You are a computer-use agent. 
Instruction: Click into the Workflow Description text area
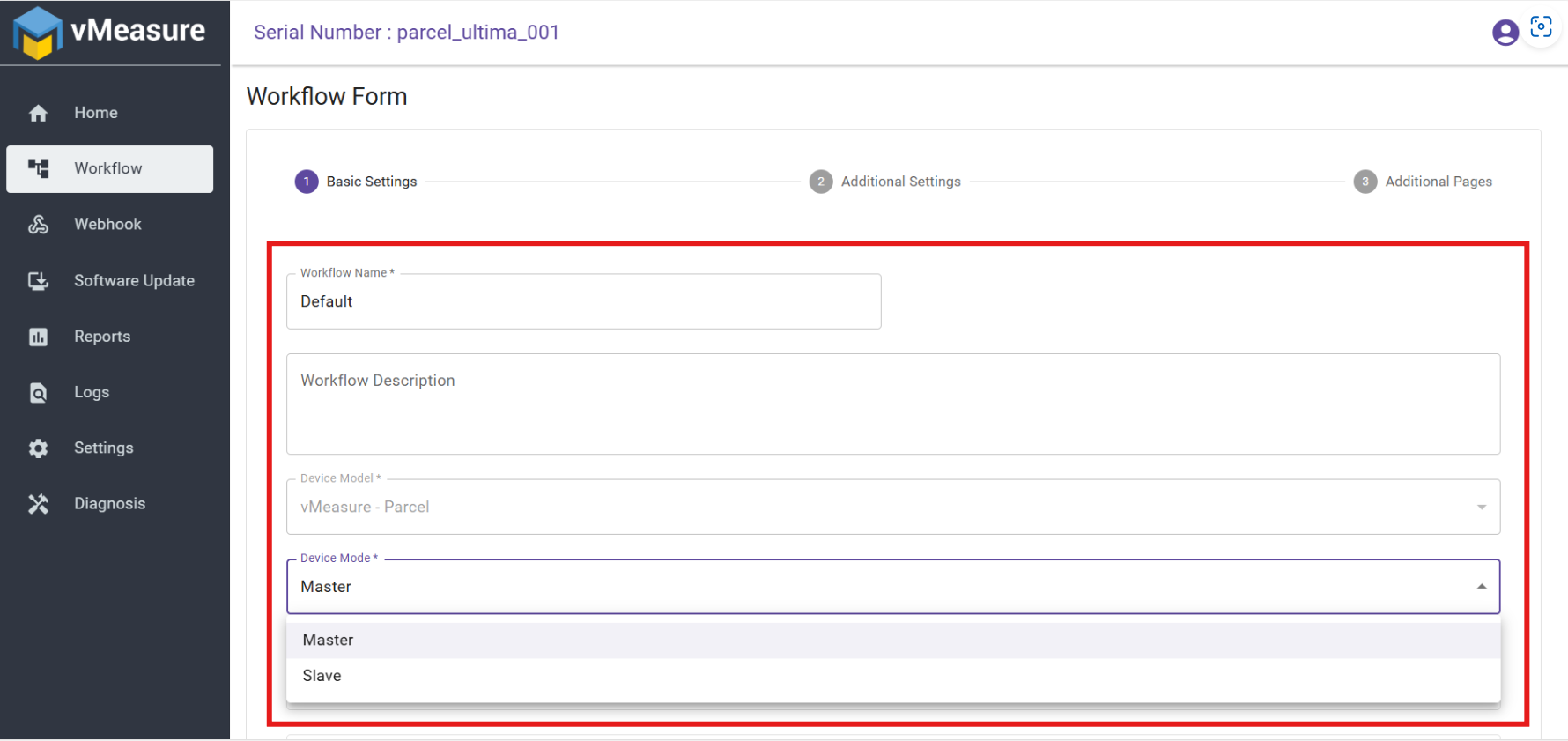click(892, 404)
